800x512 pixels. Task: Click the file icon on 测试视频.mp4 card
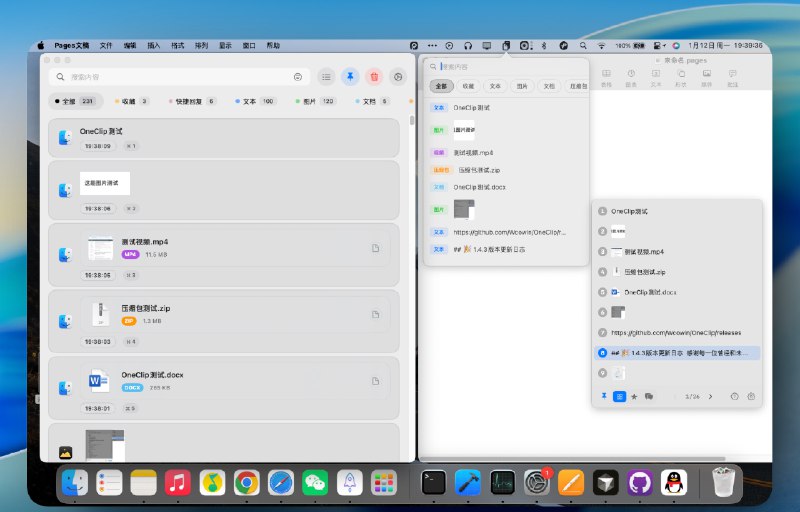coord(375,248)
